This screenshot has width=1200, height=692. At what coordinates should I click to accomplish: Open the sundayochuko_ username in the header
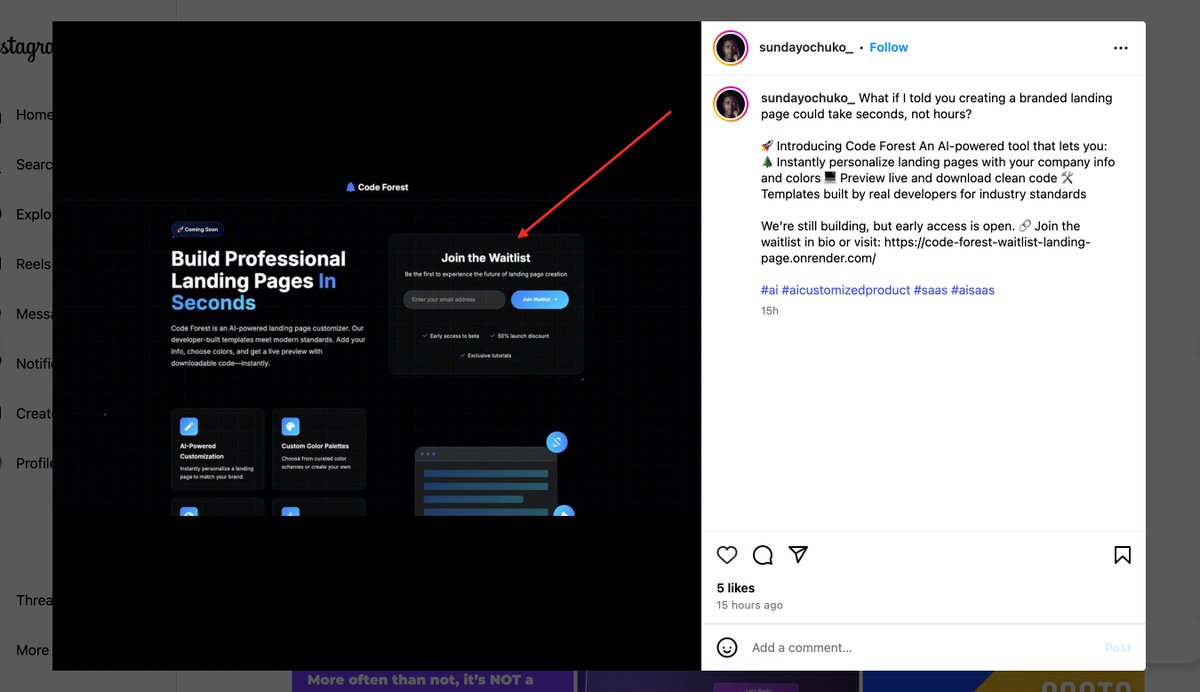click(806, 47)
